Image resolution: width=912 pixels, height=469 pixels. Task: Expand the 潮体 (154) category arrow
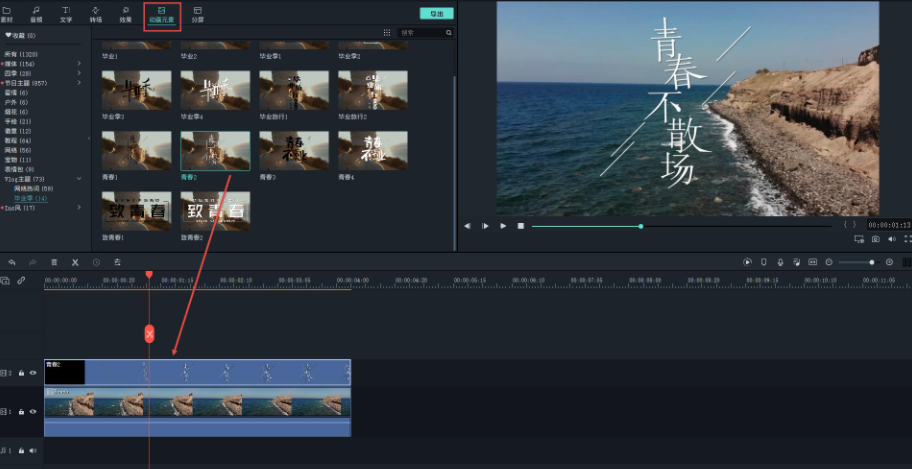79,63
